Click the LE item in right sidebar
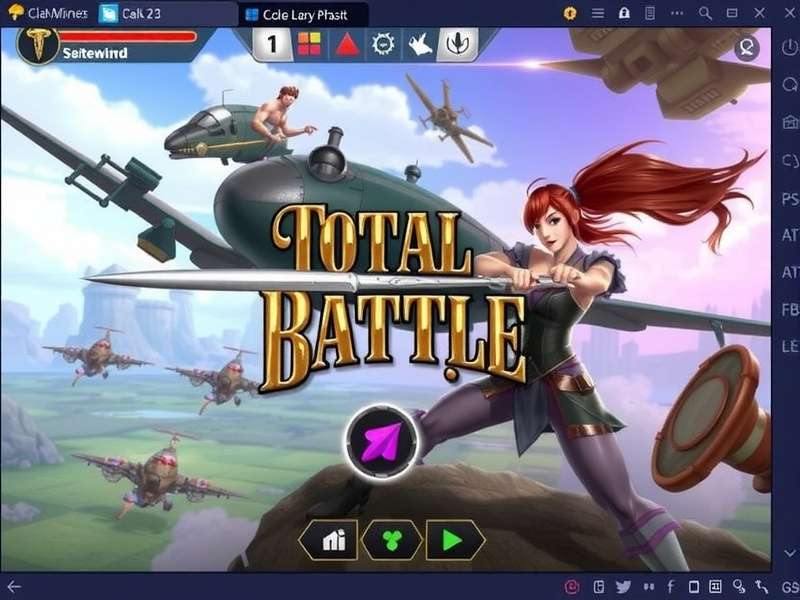This screenshot has width=800, height=600. 790,346
